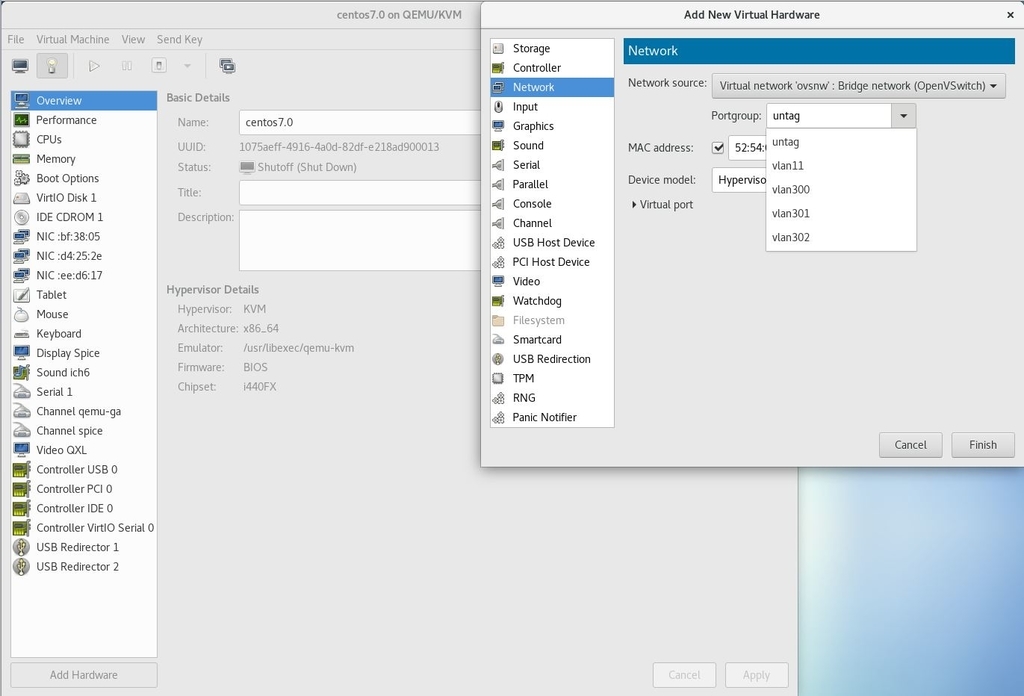
Task: Pick vlan302 from the portgroup list
Action: 841,237
